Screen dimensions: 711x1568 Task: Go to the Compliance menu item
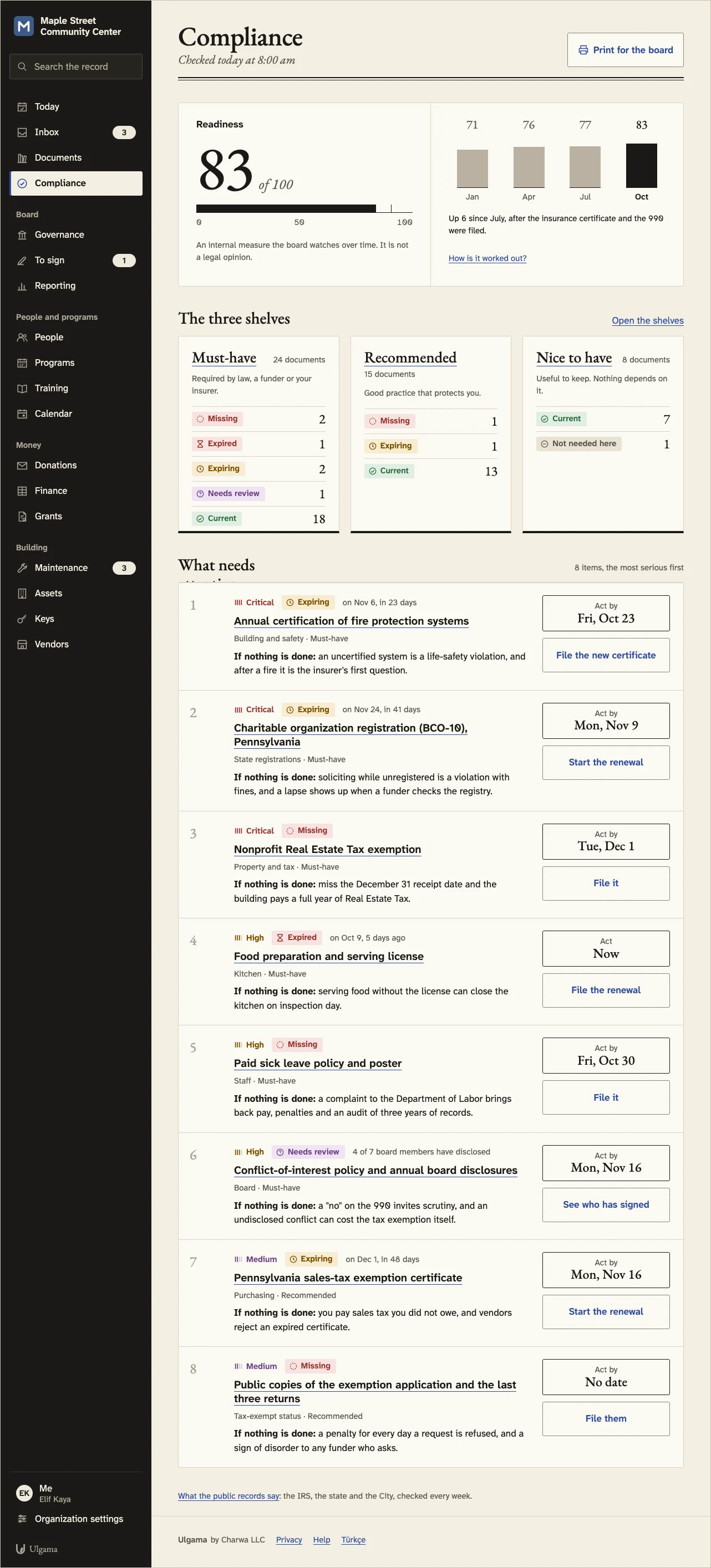(76, 183)
